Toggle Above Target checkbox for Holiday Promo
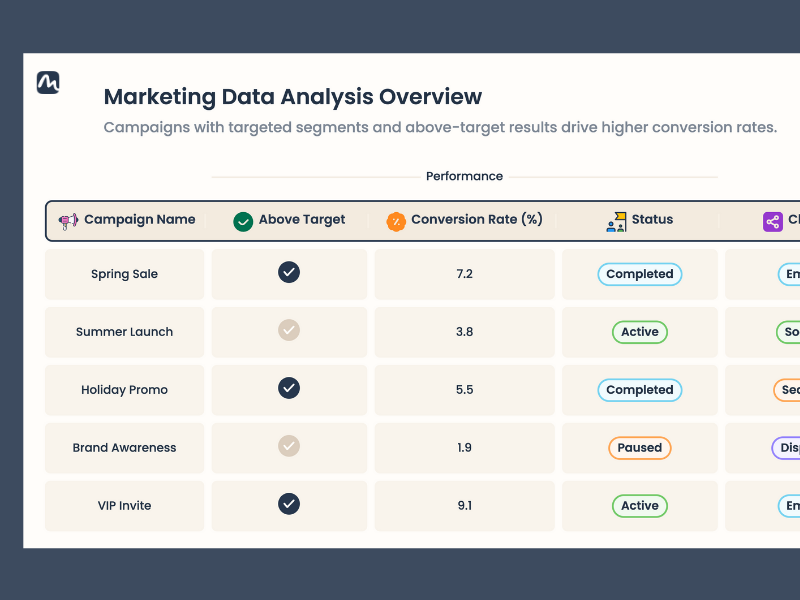 click(289, 388)
